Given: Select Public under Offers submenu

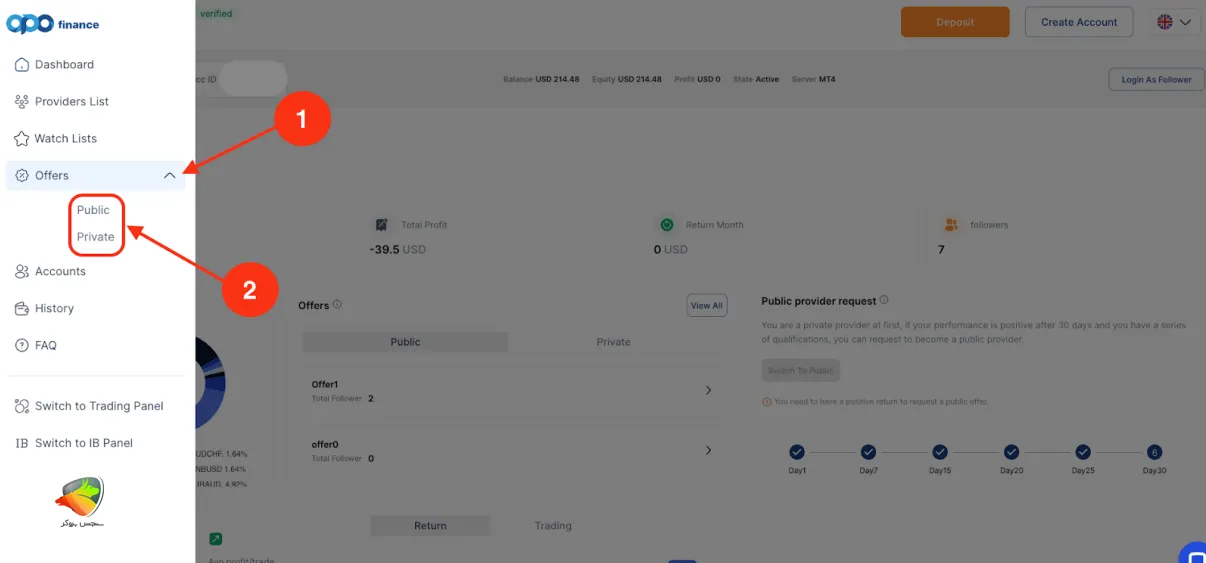Looking at the screenshot, I should (93, 210).
